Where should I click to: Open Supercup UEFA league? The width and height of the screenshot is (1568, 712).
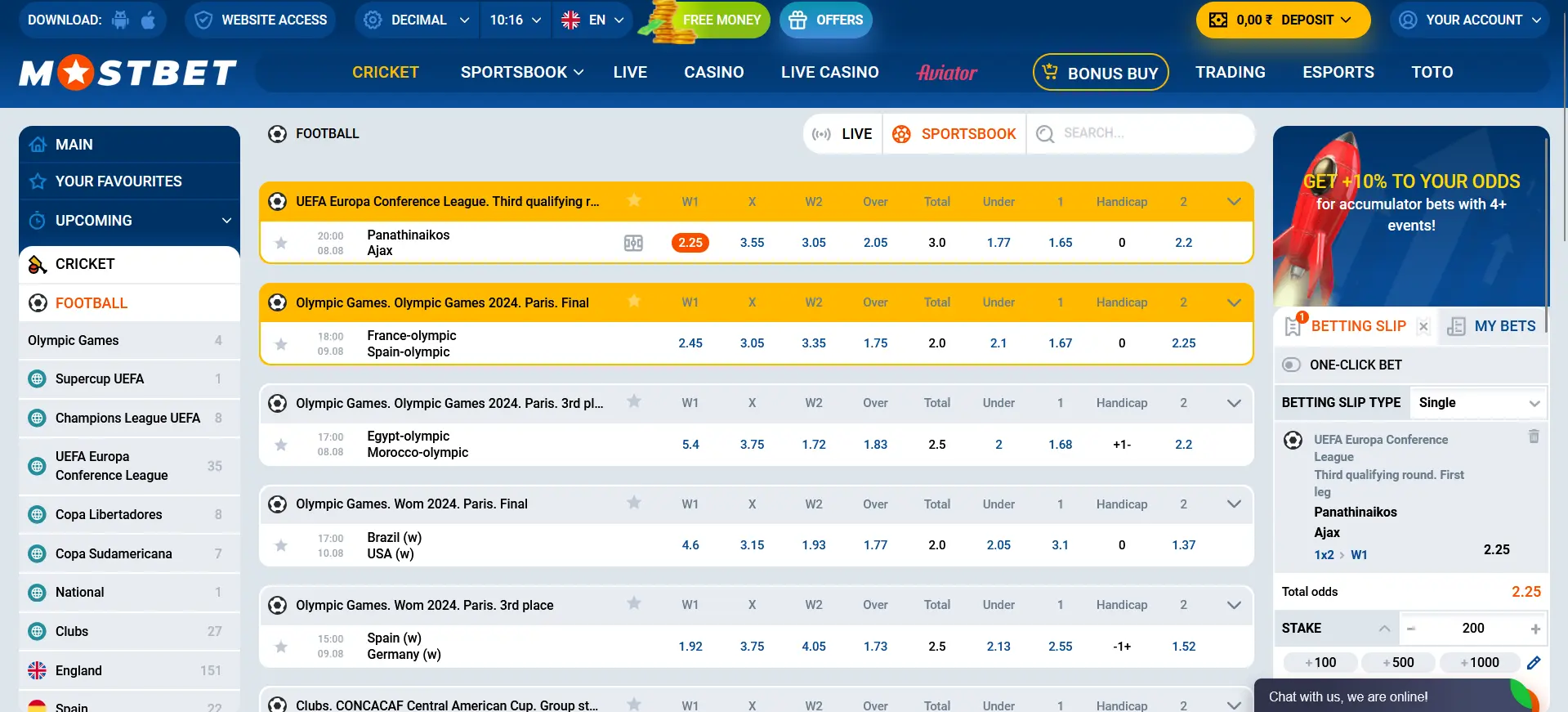[x=129, y=379]
